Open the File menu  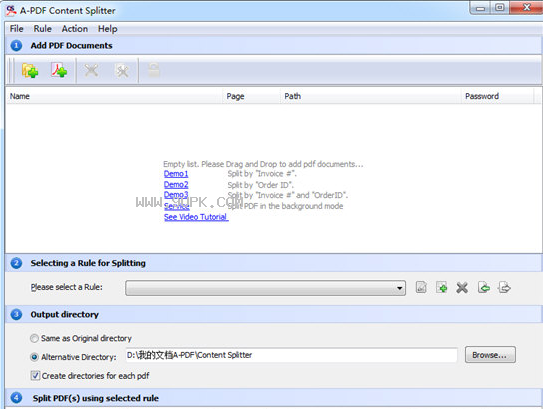pos(17,29)
